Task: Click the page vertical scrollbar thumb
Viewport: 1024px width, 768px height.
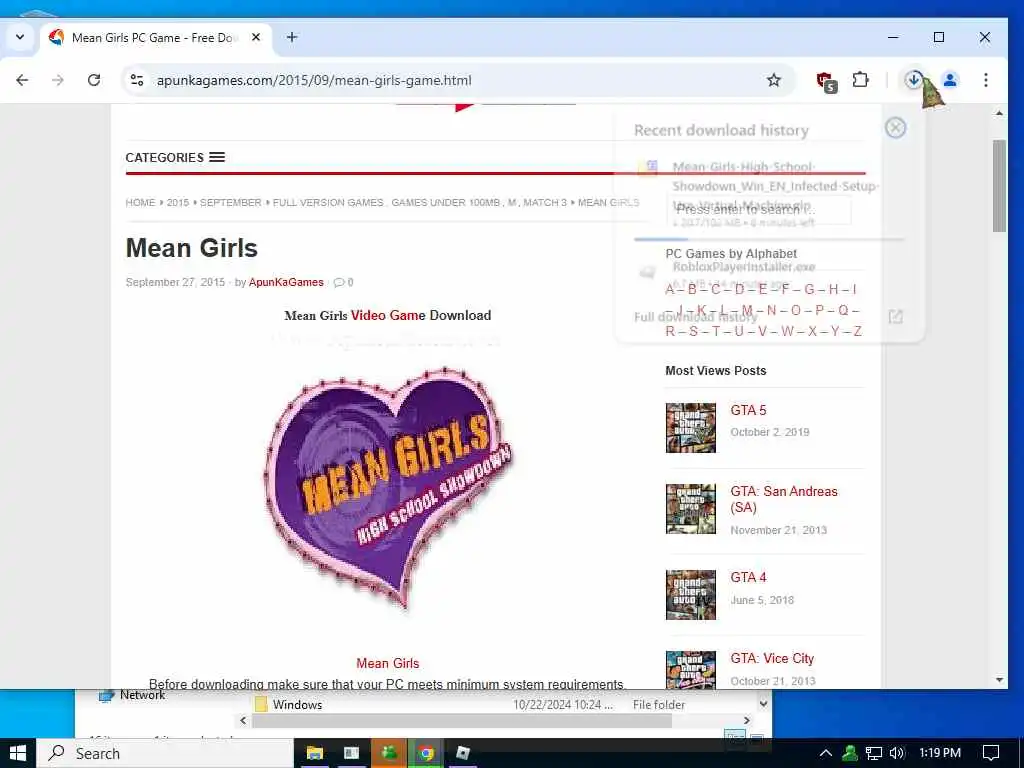Action: pyautogui.click(x=999, y=186)
